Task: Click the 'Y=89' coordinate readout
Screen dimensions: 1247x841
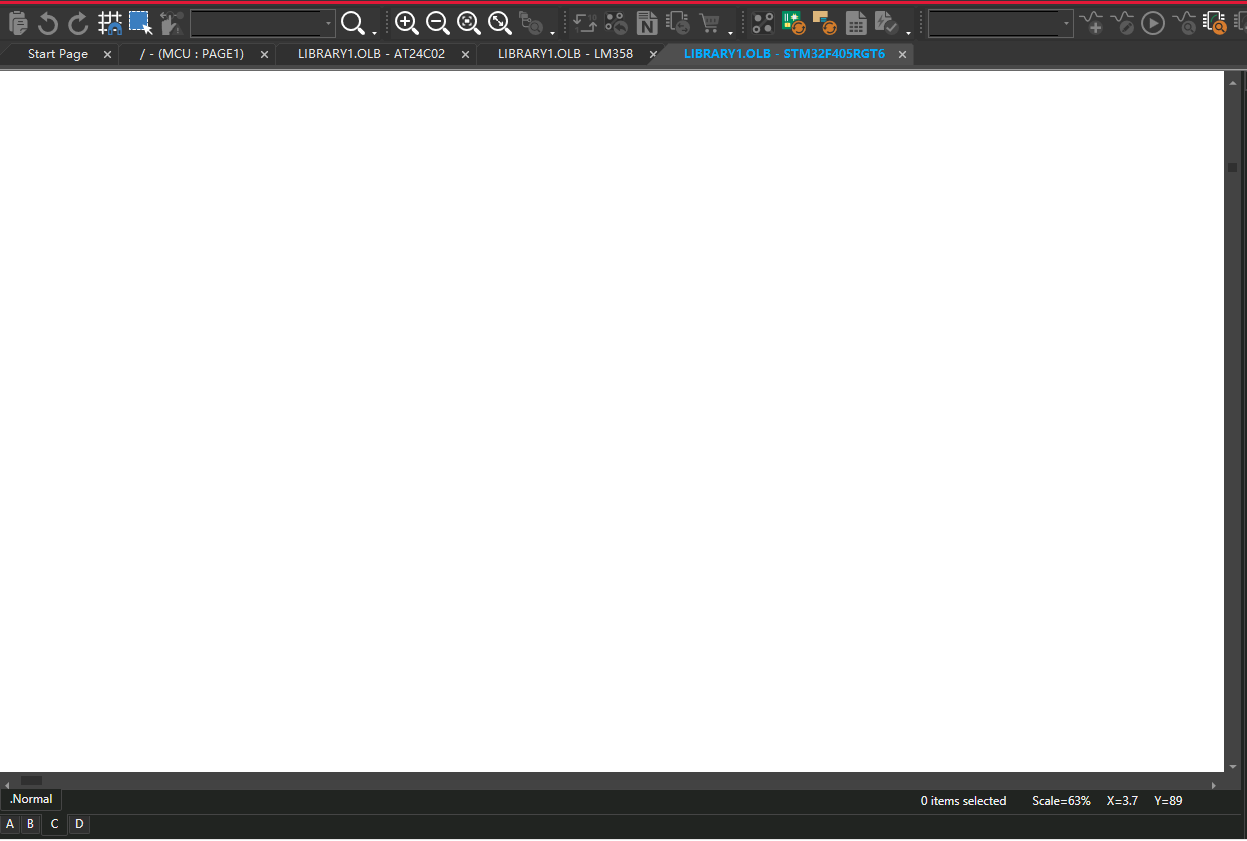Action: tap(1168, 801)
